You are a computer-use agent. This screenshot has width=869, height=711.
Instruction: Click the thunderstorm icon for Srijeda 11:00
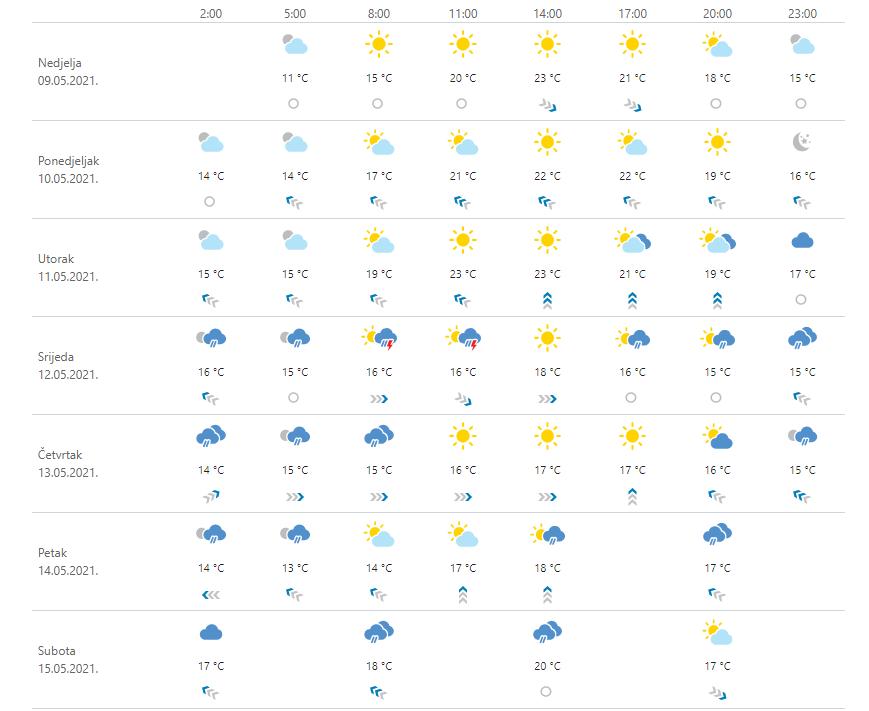coord(462,339)
